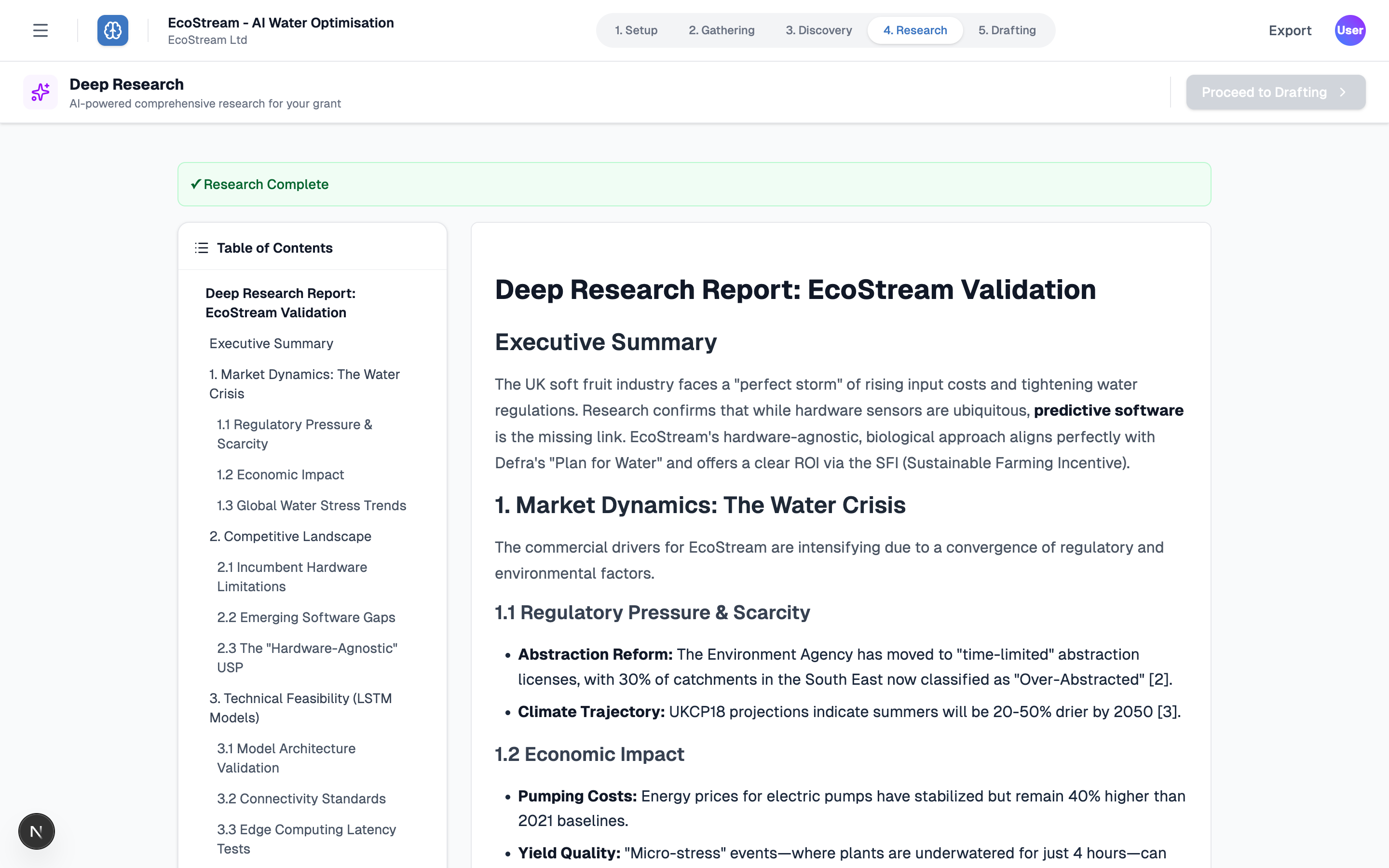Image resolution: width=1389 pixels, height=868 pixels.
Task: Open the hamburger menu icon
Action: [x=40, y=30]
